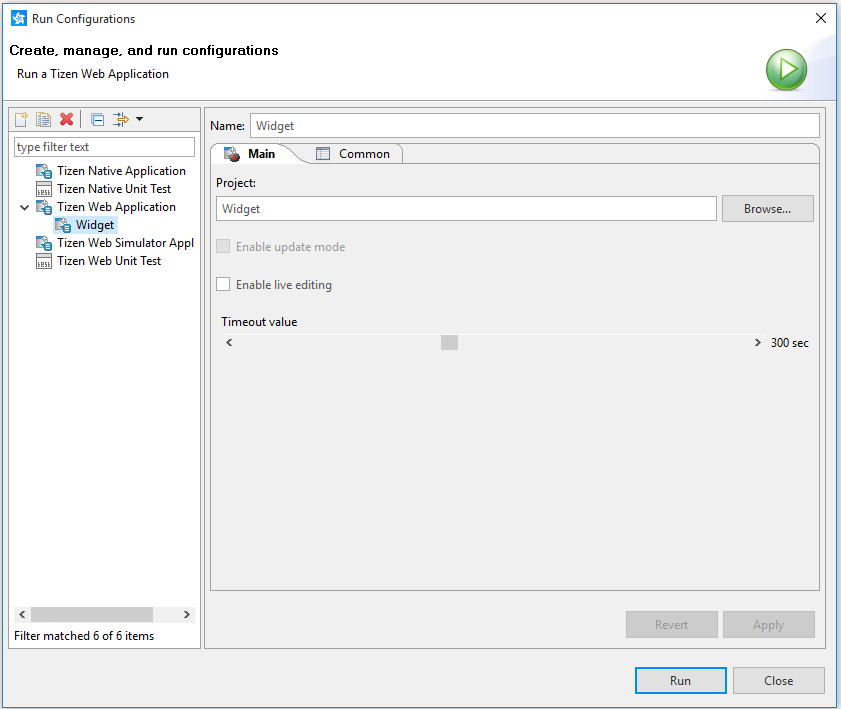Click the Browse... button
The image size is (841, 709).
click(767, 209)
